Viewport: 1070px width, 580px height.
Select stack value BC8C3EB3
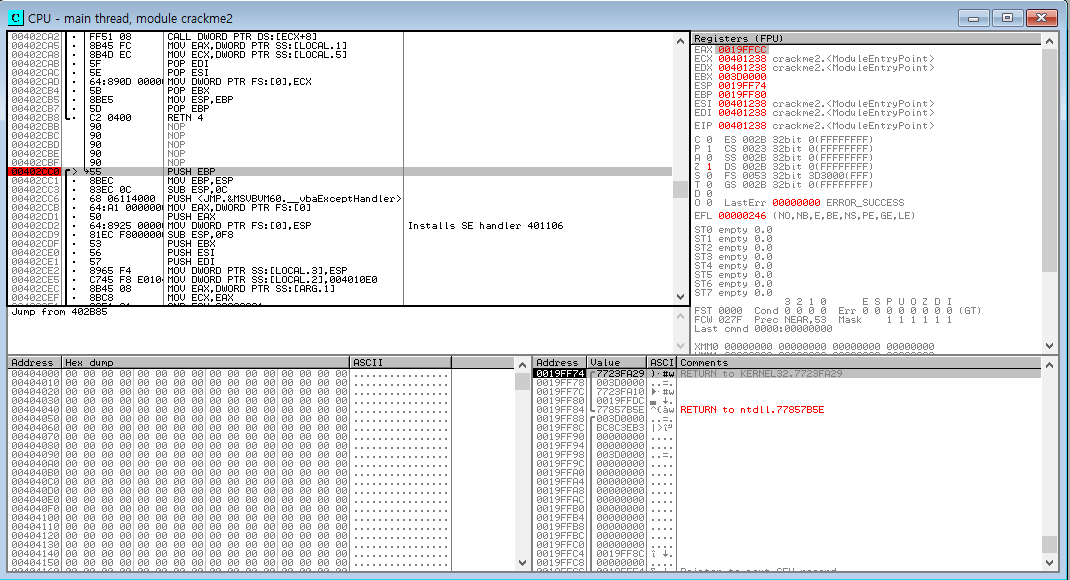pos(620,428)
